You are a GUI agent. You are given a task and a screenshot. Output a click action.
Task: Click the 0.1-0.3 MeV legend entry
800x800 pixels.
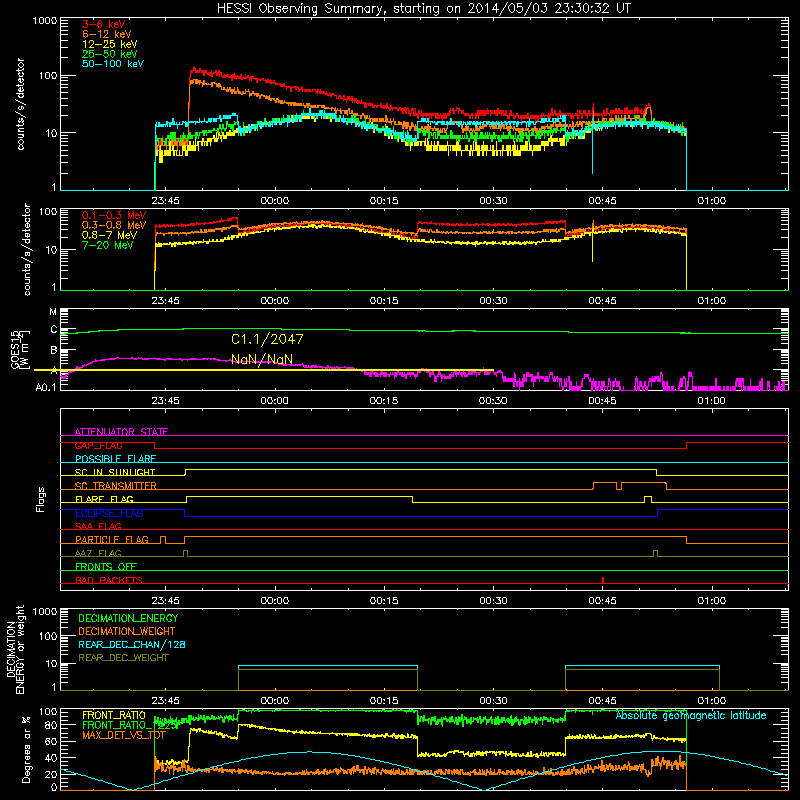(x=114, y=215)
